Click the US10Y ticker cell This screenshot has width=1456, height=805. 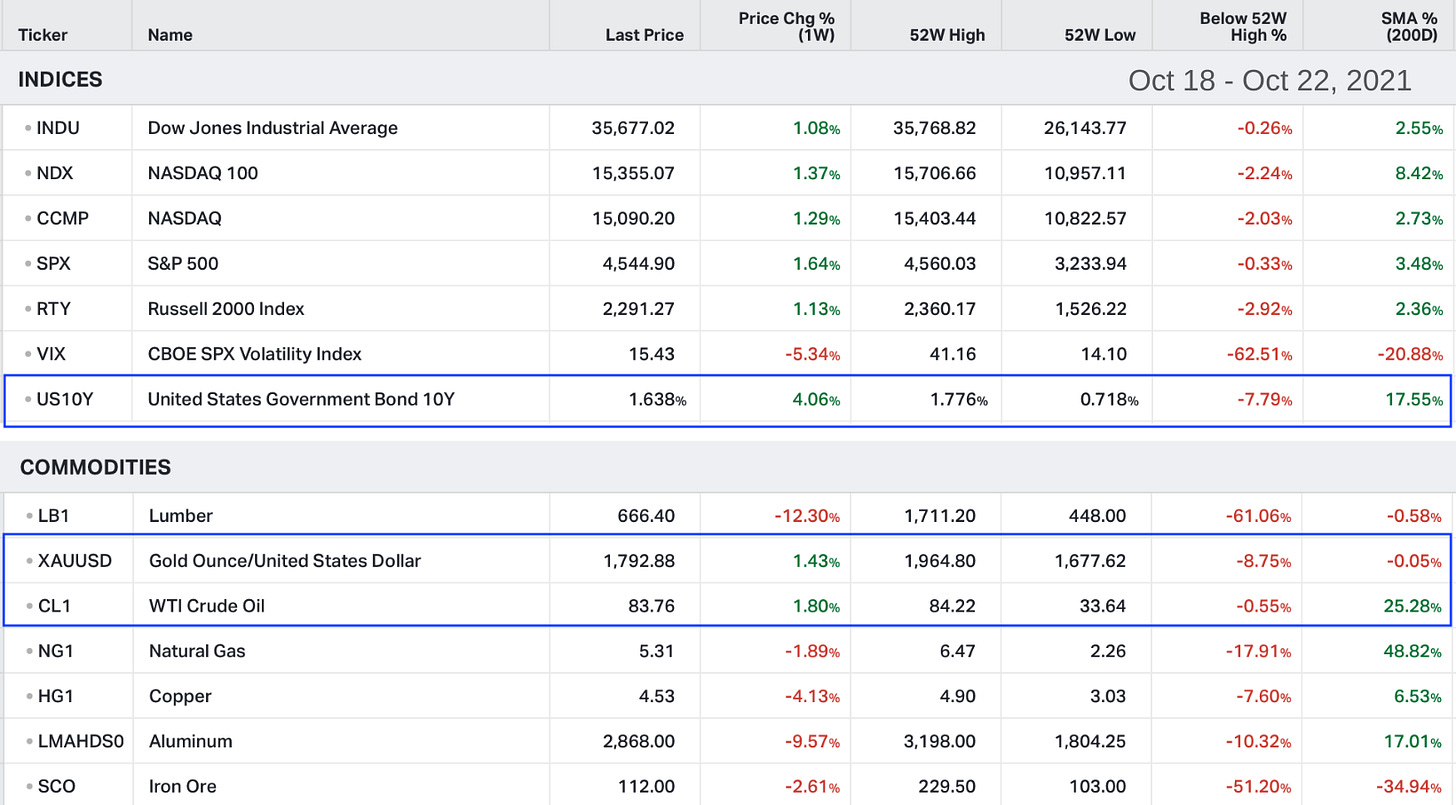[67, 400]
